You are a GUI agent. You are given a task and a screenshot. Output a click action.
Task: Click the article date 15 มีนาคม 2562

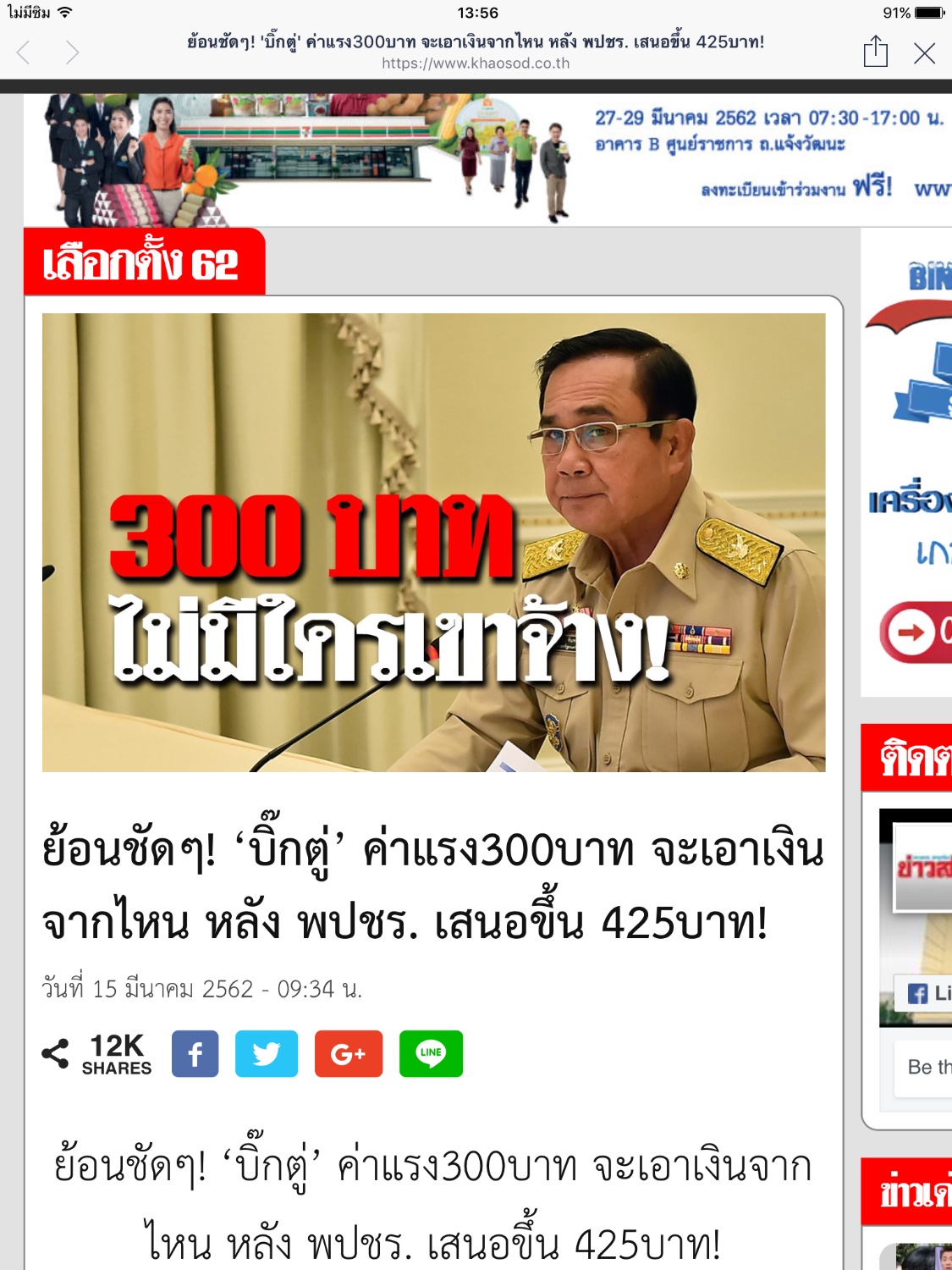coord(202,989)
